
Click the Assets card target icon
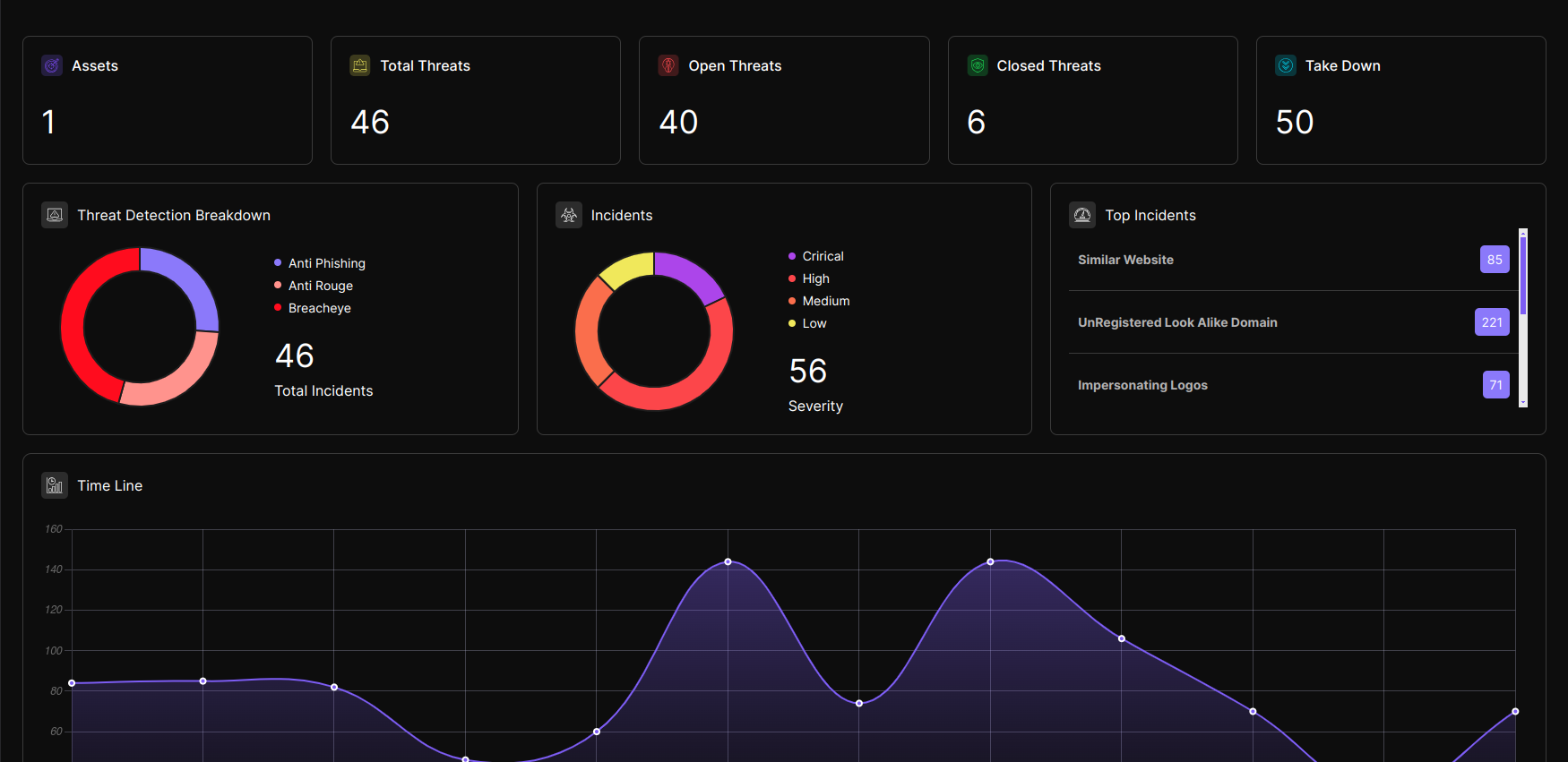52,65
